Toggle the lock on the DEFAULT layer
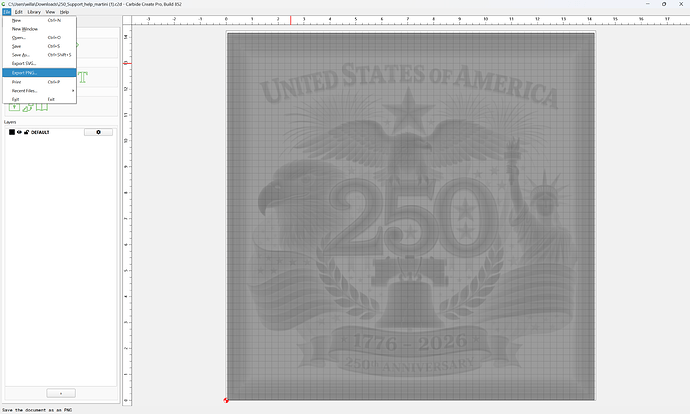The width and height of the screenshot is (690, 414). tap(26, 132)
